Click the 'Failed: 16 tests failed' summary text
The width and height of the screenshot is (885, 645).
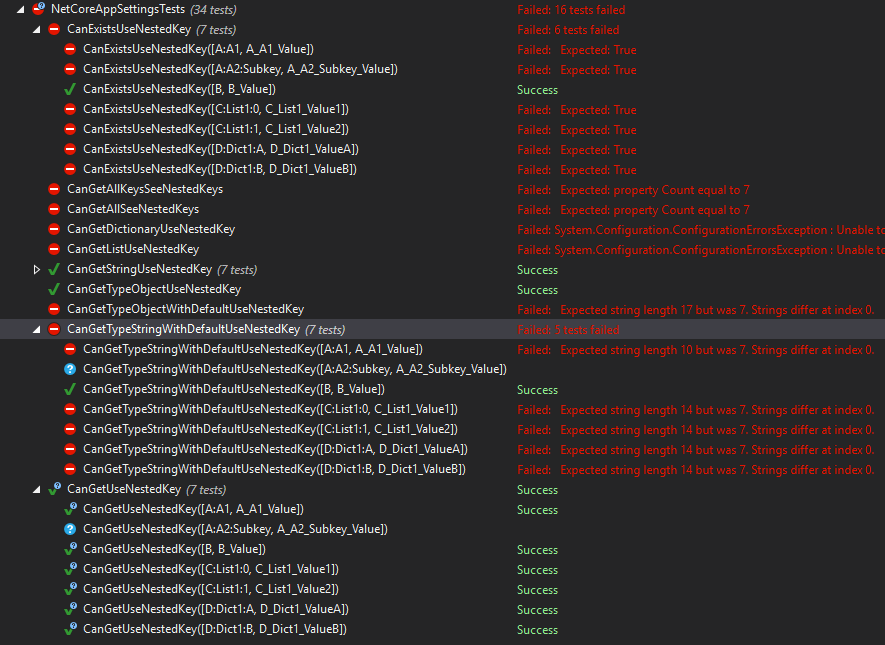[572, 9]
